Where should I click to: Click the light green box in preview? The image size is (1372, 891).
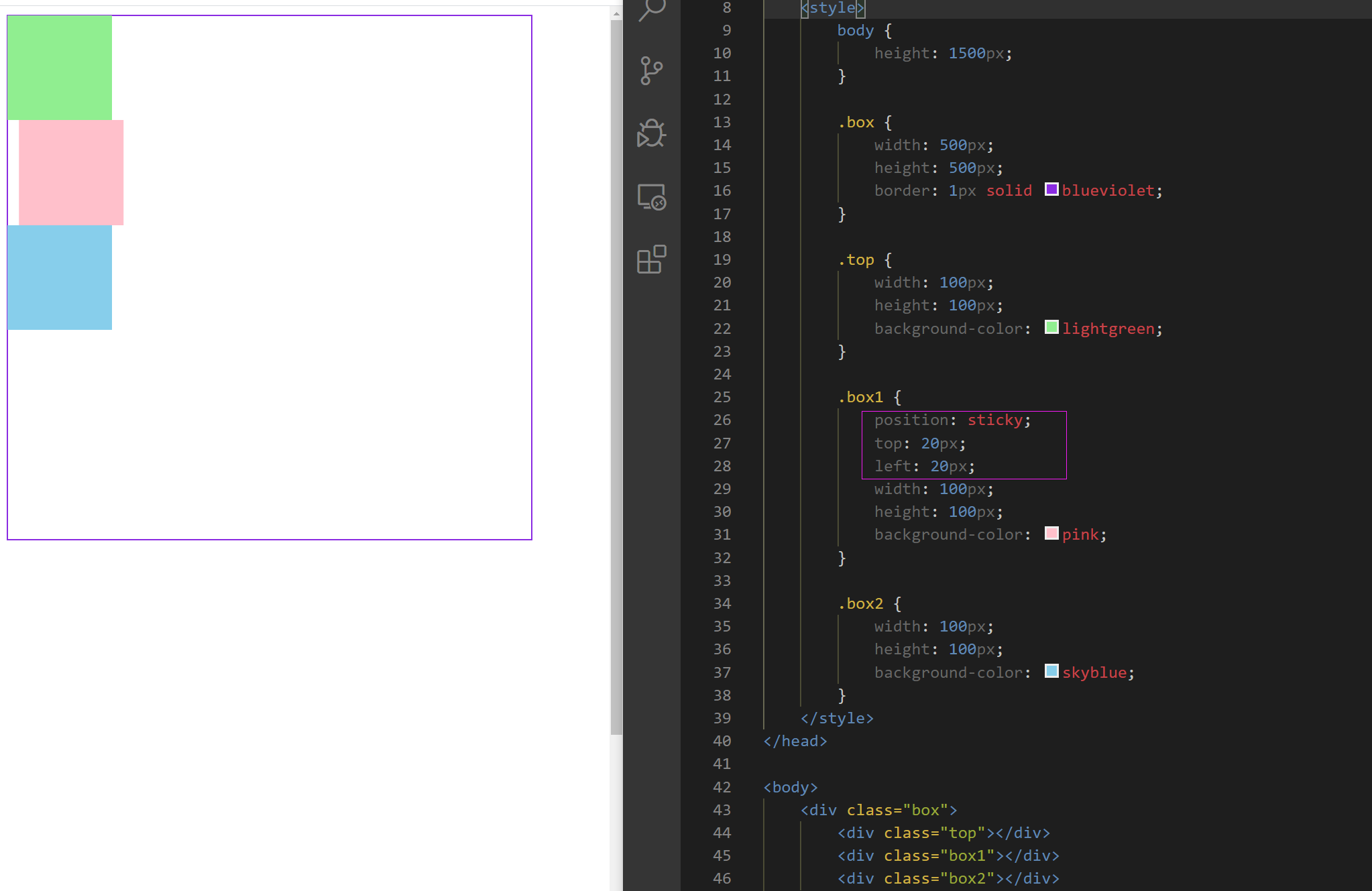(60, 68)
